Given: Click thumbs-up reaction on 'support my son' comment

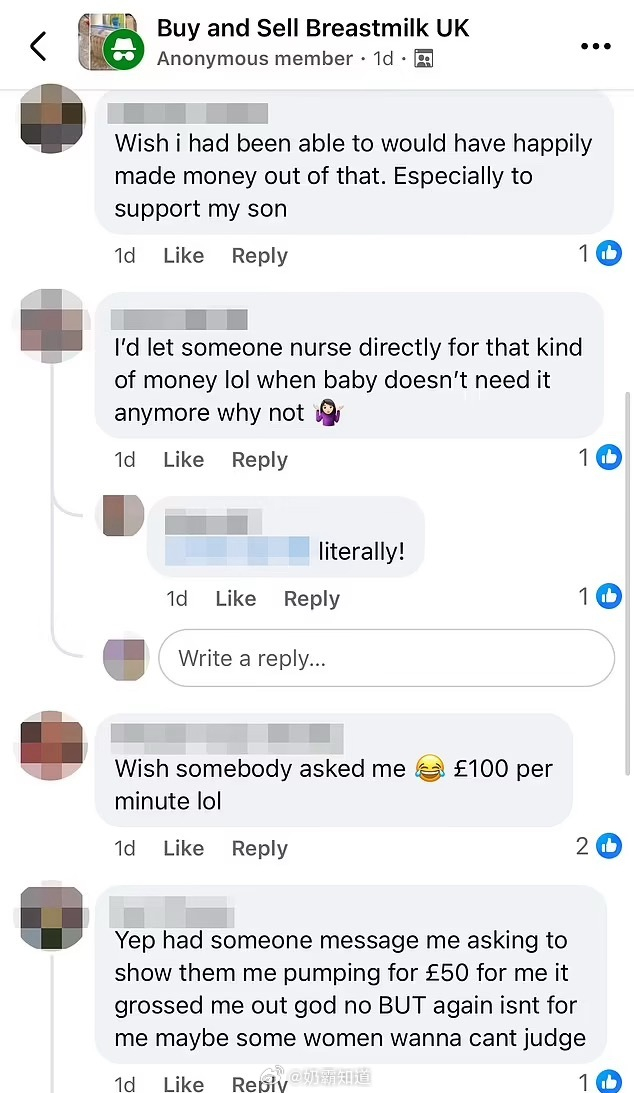Looking at the screenshot, I should point(609,254).
